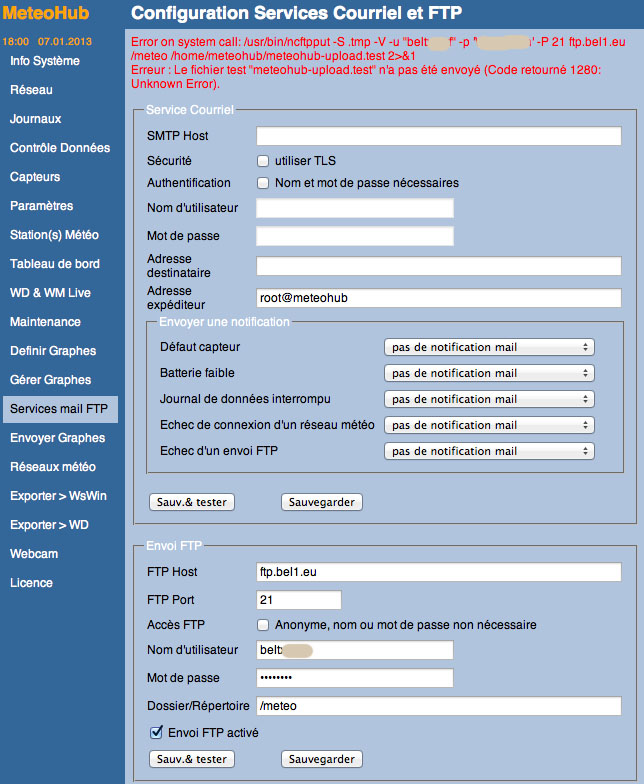Select 'Tableau de bord' sidebar item
This screenshot has width=644, height=784.
(x=55, y=264)
